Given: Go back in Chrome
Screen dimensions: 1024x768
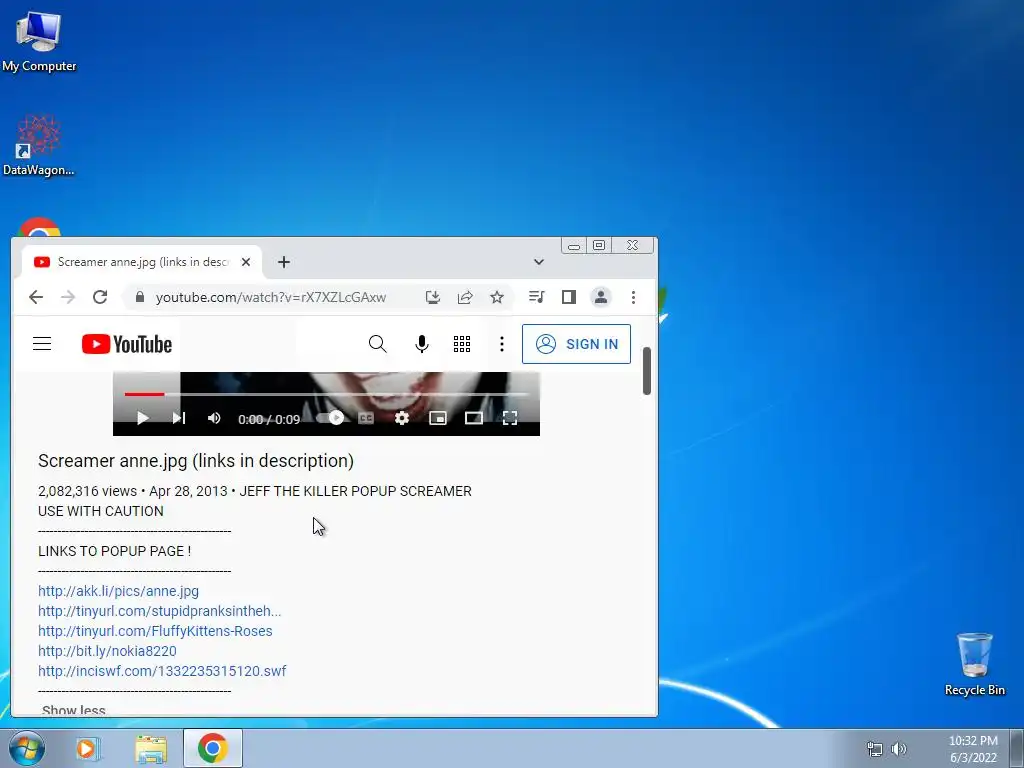Looking at the screenshot, I should pos(36,297).
